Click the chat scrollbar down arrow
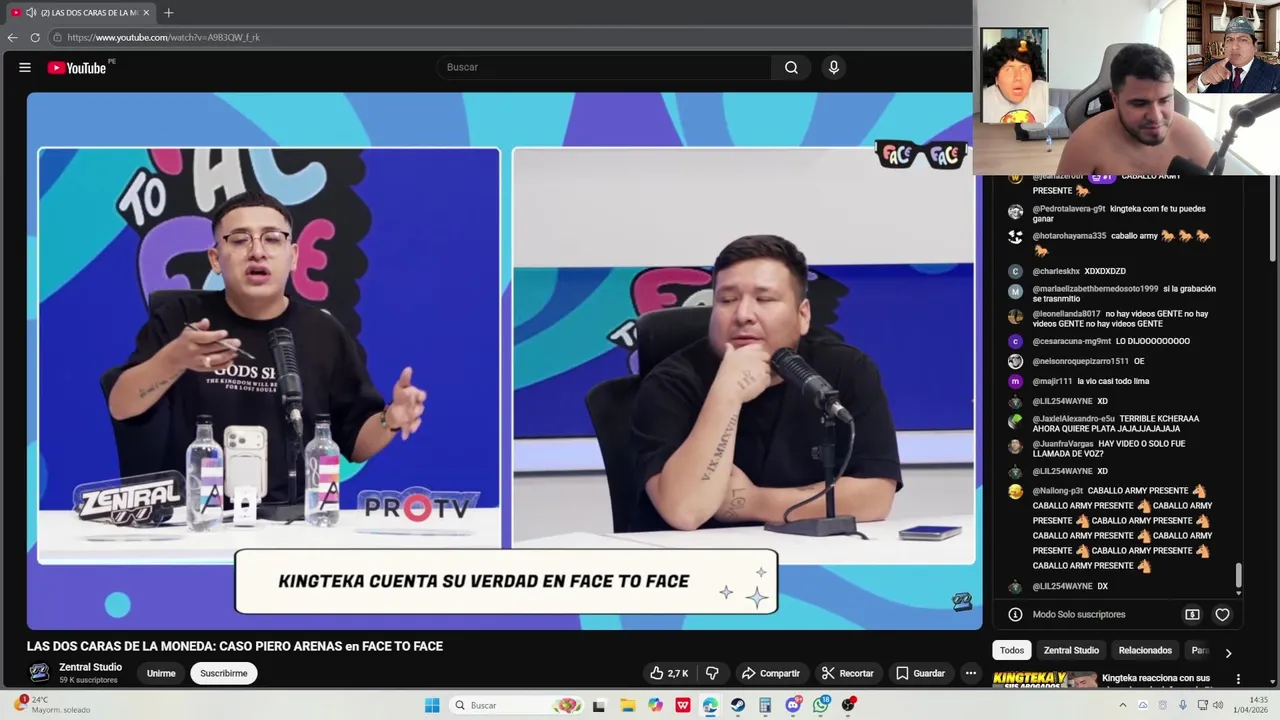The height and width of the screenshot is (720, 1280). coord(1238,593)
